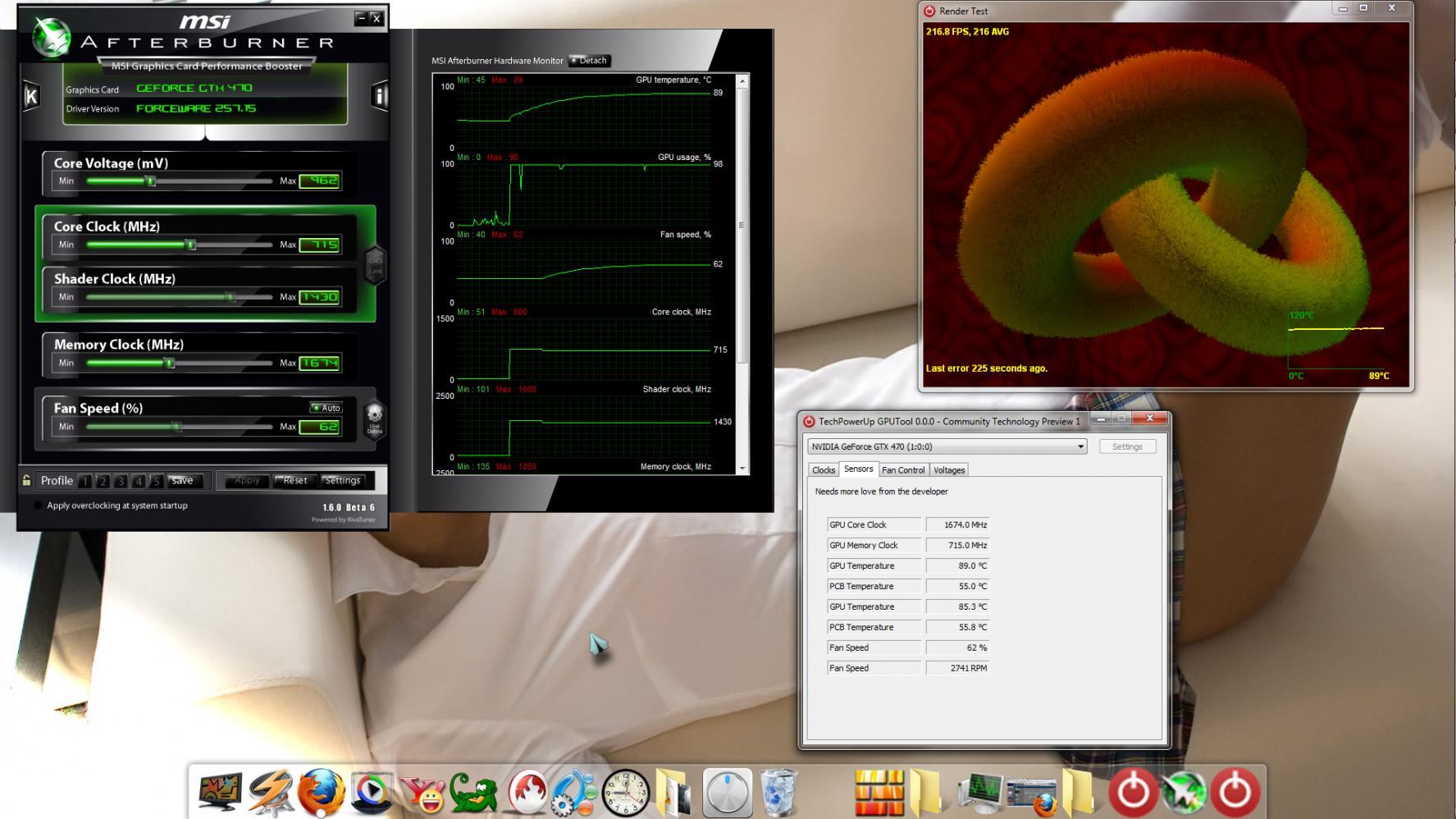Select profile slot 3
The width and height of the screenshot is (1456, 819).
pos(121,481)
